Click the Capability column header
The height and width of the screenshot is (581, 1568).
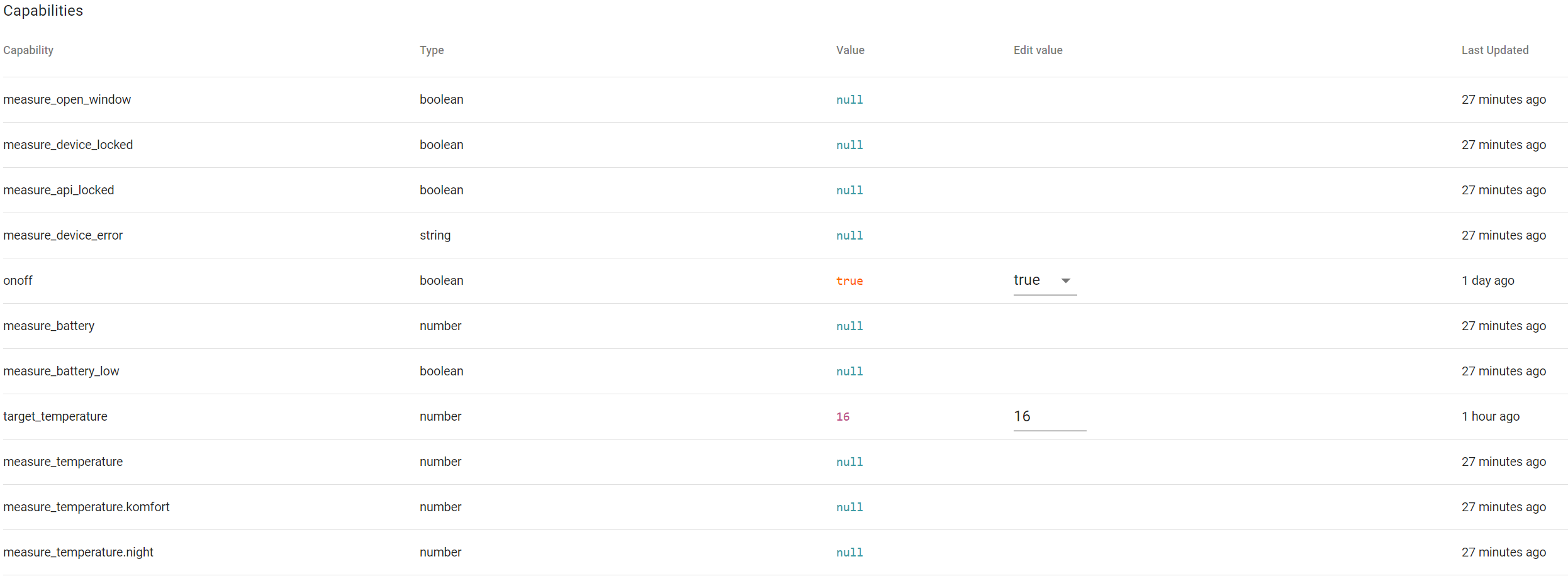pyautogui.click(x=28, y=50)
